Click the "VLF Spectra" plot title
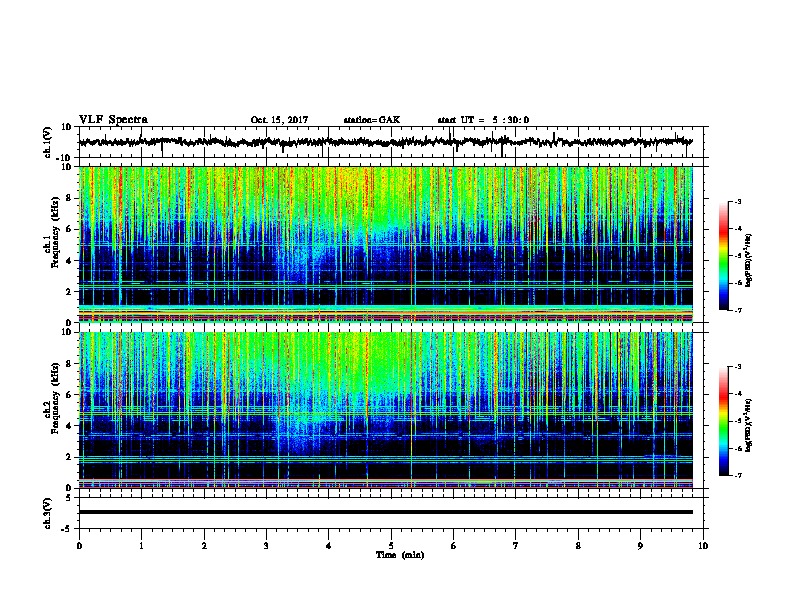 [x=113, y=120]
